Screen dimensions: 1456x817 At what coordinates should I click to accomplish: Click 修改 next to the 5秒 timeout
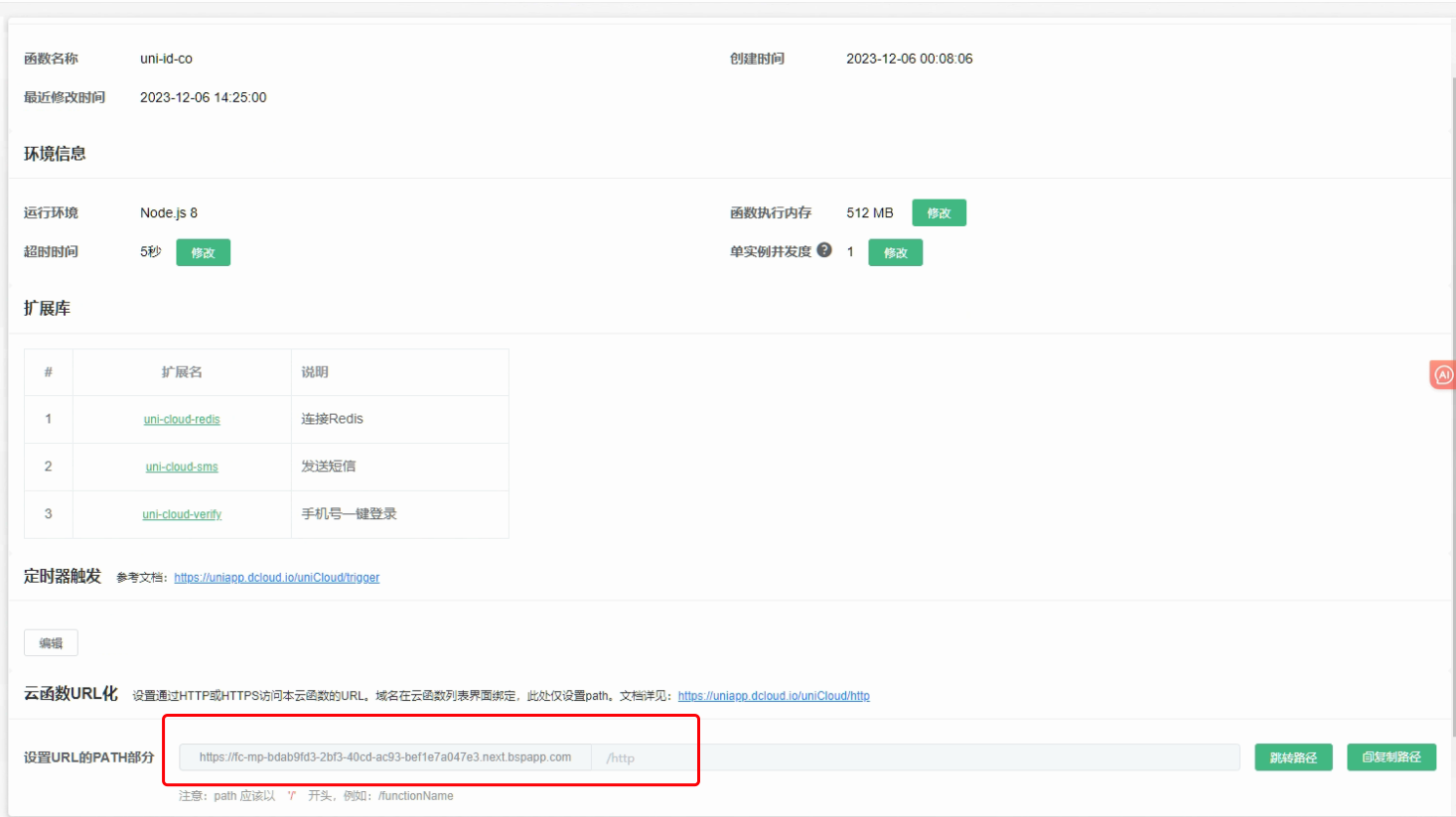203,253
